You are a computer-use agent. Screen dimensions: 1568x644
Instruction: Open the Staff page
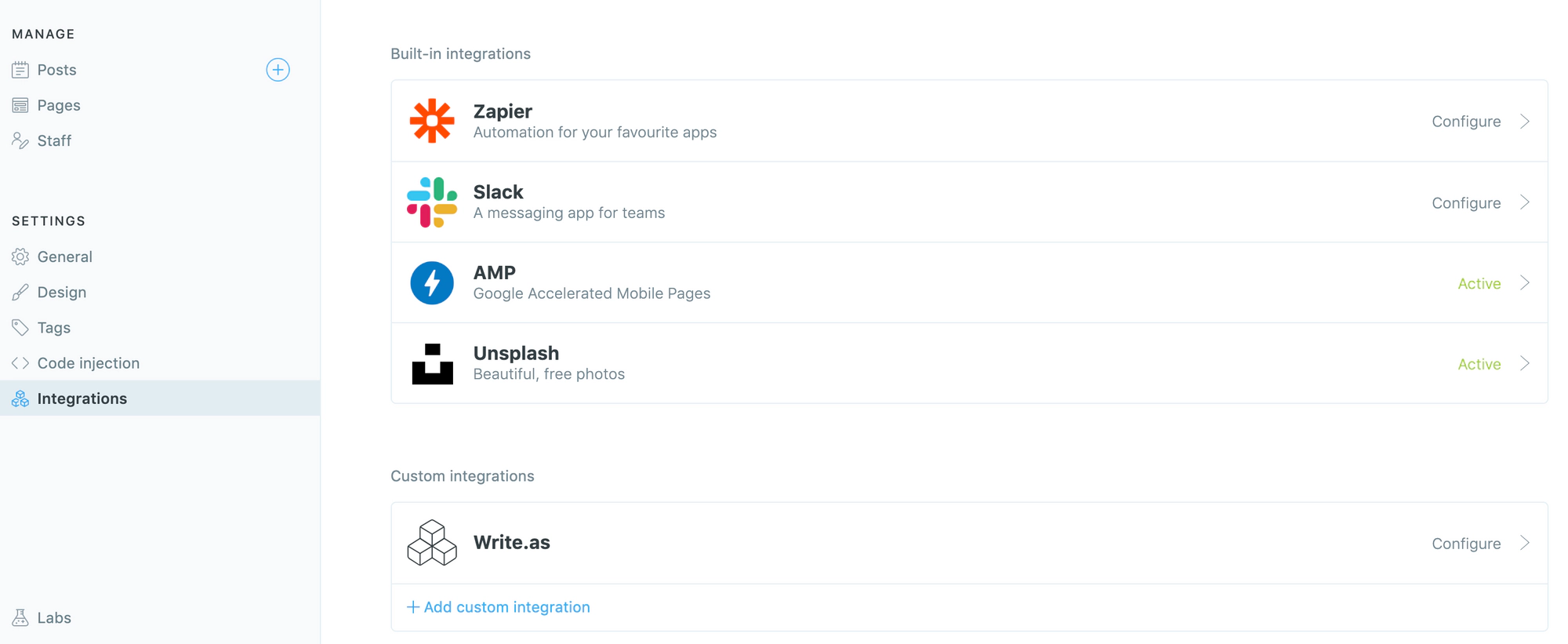click(x=54, y=141)
